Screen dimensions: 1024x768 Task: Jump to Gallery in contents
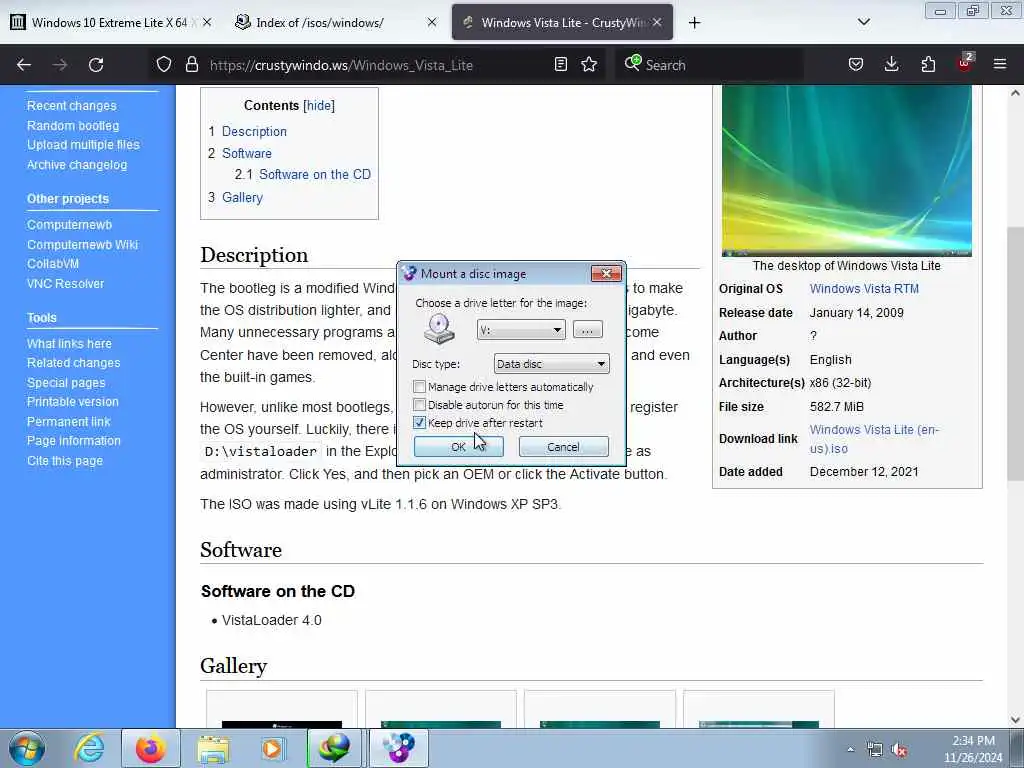point(242,197)
